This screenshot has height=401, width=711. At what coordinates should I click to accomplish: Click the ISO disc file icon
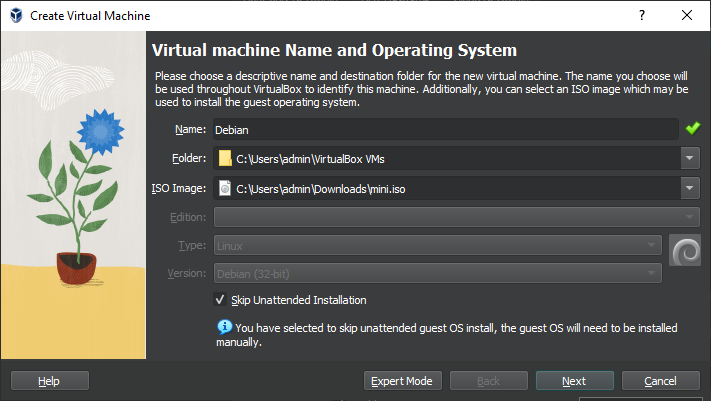pos(225,188)
